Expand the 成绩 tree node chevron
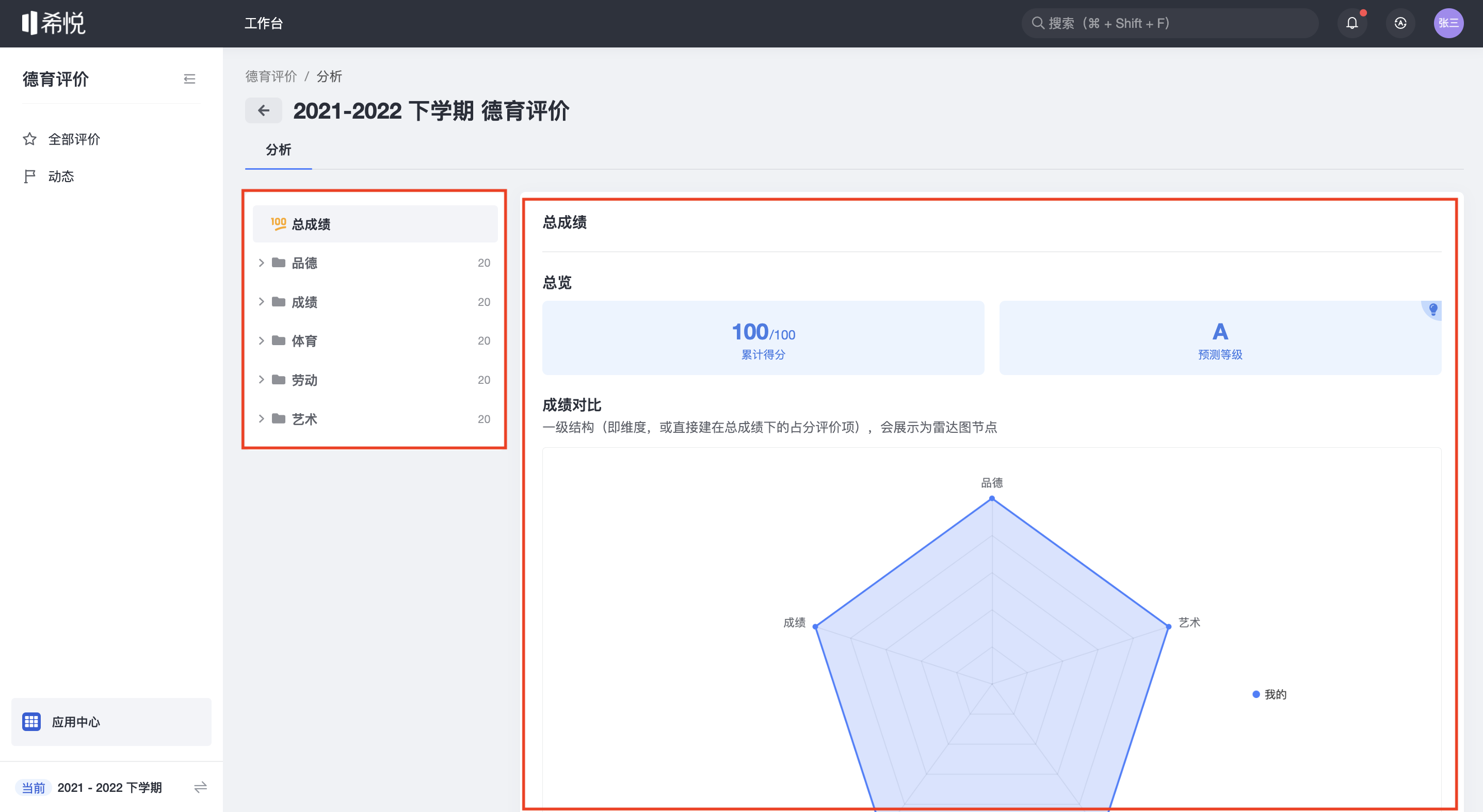The height and width of the screenshot is (812, 1483). click(x=262, y=302)
